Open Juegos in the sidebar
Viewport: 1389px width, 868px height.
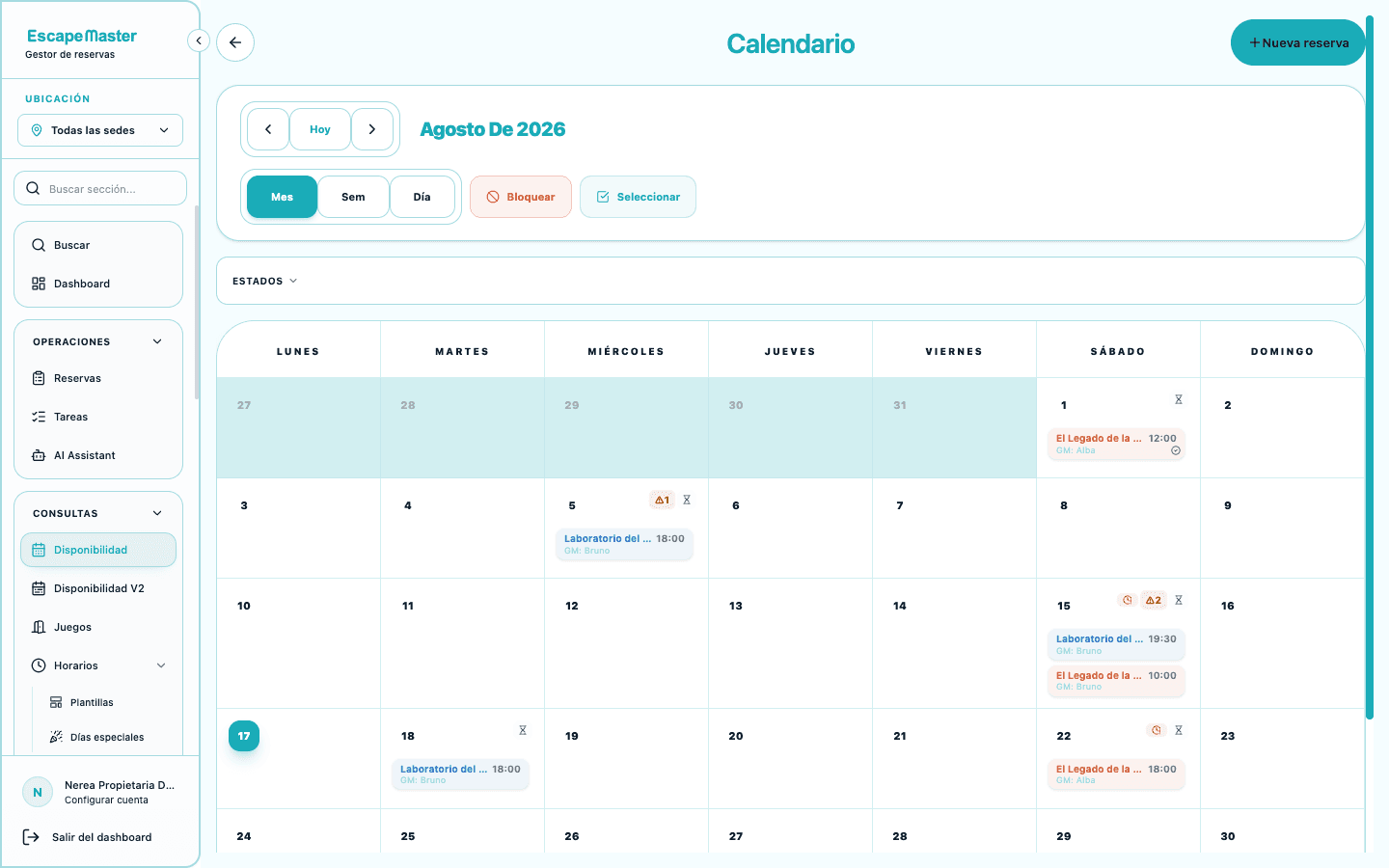(x=98, y=627)
